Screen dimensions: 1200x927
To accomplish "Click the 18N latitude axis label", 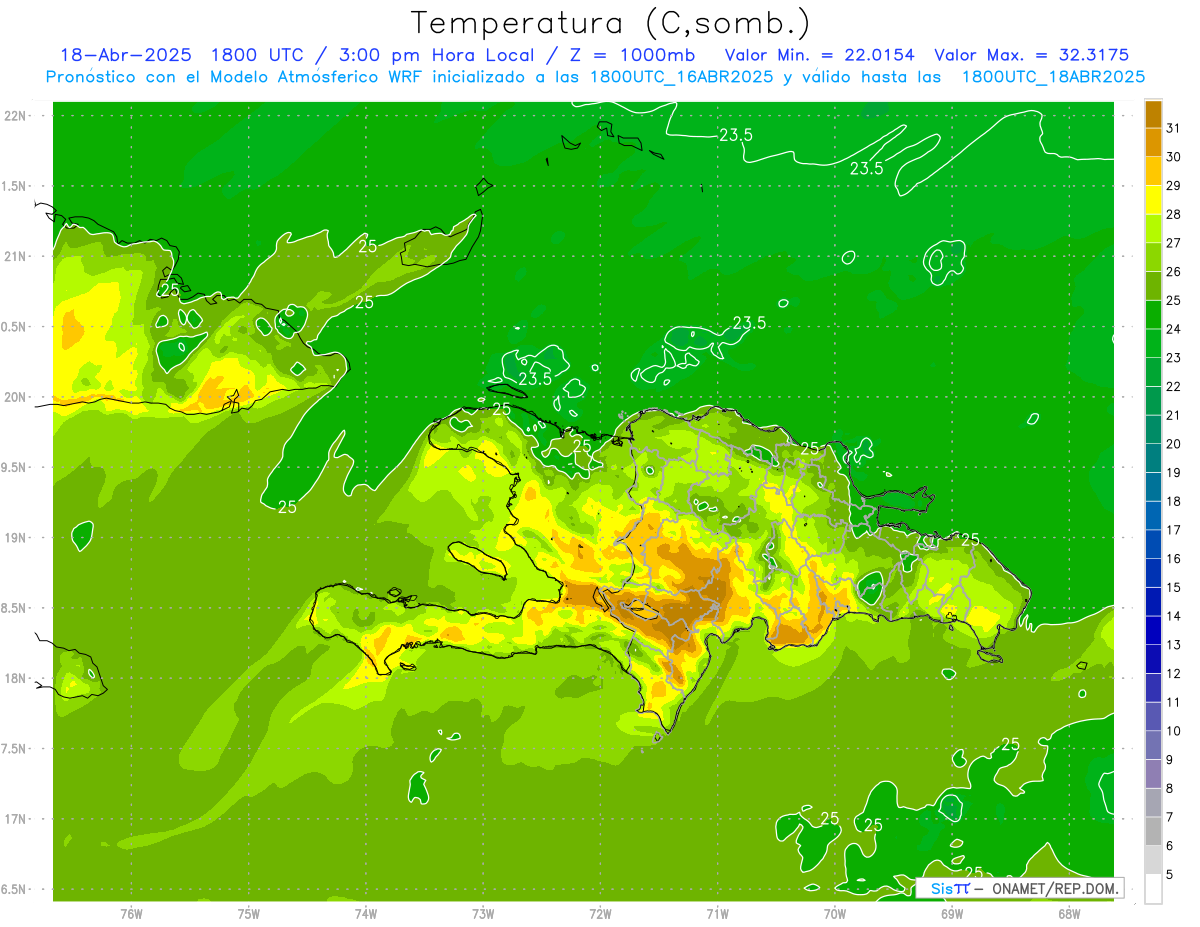I will pos(16,678).
